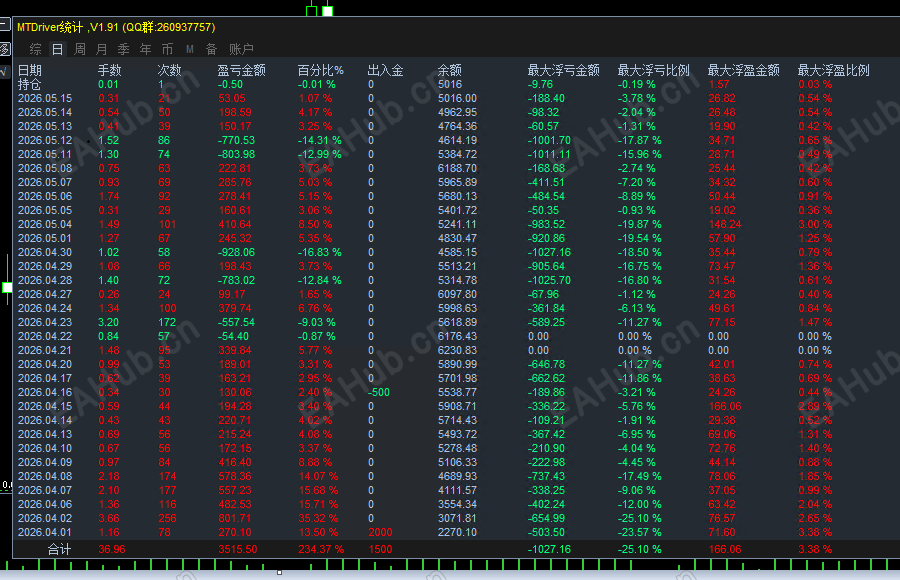Select the 年 yearly tab

click(x=145, y=49)
